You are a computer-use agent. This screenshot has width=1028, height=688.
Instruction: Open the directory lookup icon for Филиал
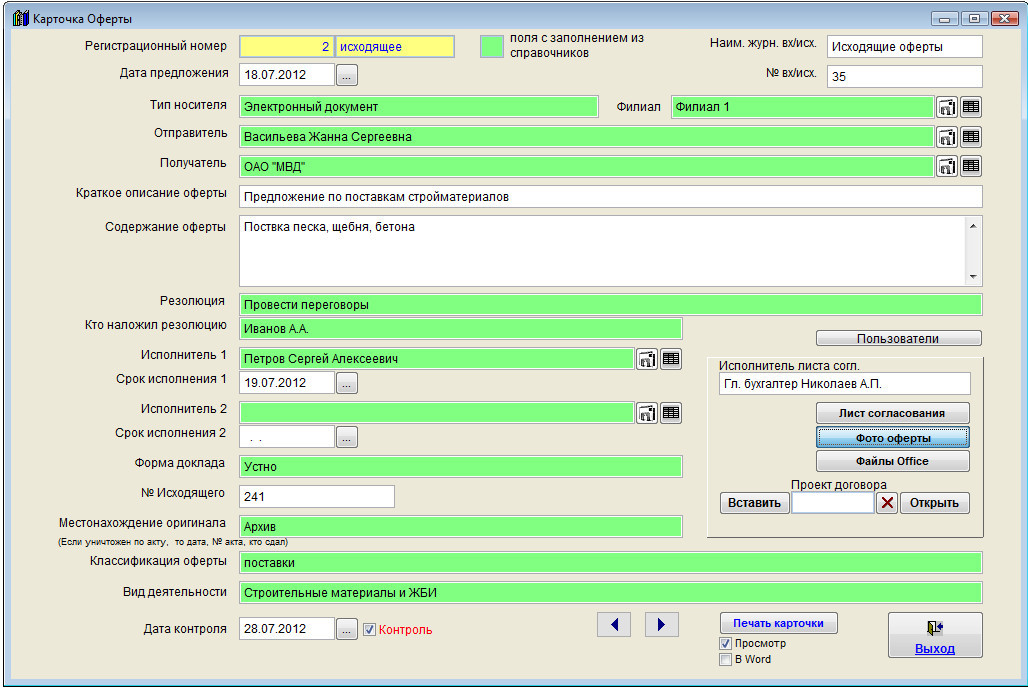pos(946,107)
